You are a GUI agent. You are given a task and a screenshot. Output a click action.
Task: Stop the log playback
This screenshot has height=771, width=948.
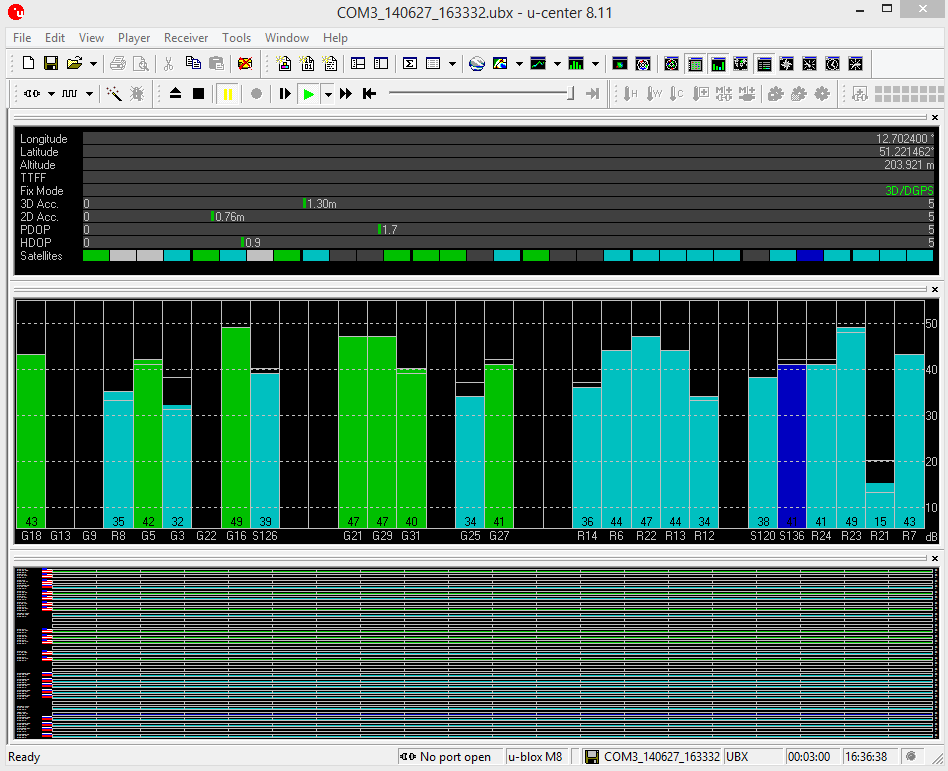tap(198, 94)
